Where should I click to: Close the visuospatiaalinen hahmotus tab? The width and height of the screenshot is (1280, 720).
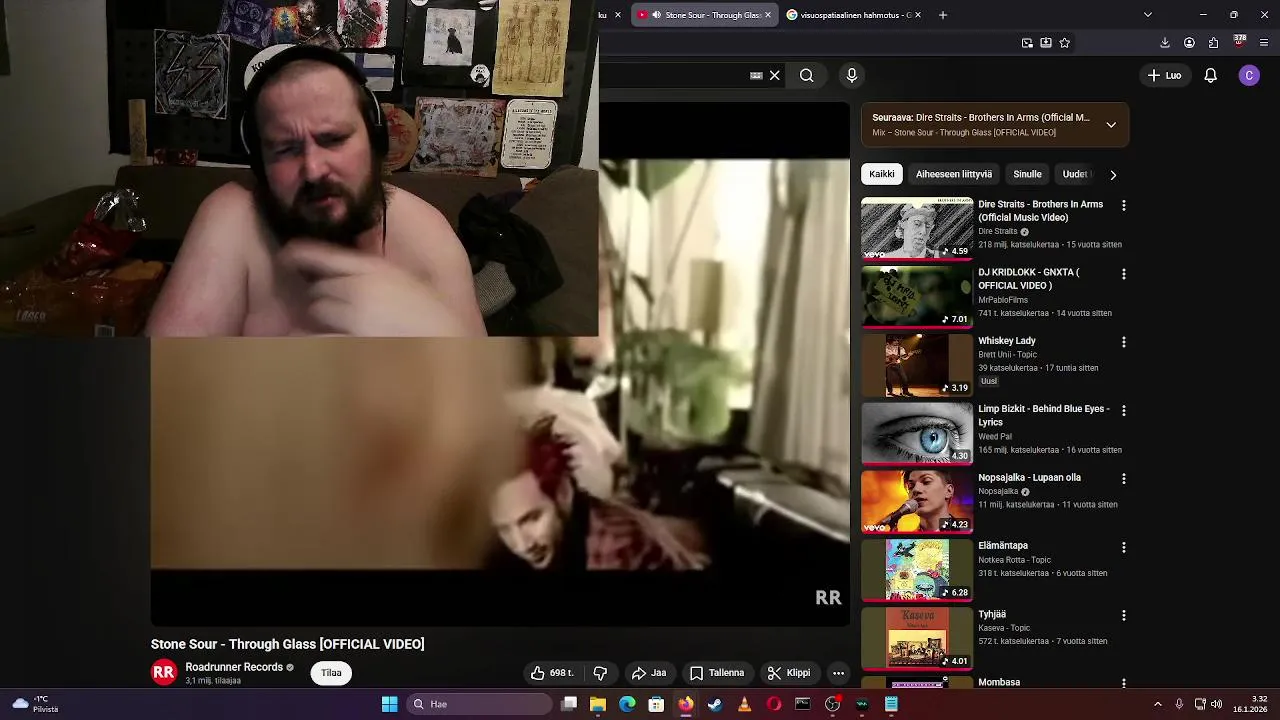click(917, 15)
